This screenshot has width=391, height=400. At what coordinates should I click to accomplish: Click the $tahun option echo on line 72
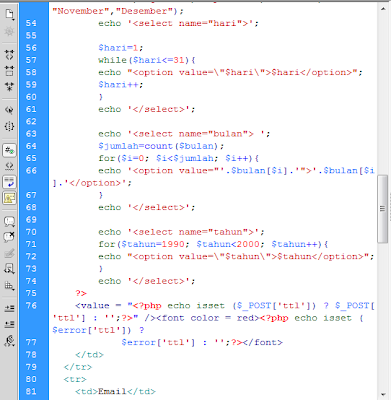(x=236, y=257)
